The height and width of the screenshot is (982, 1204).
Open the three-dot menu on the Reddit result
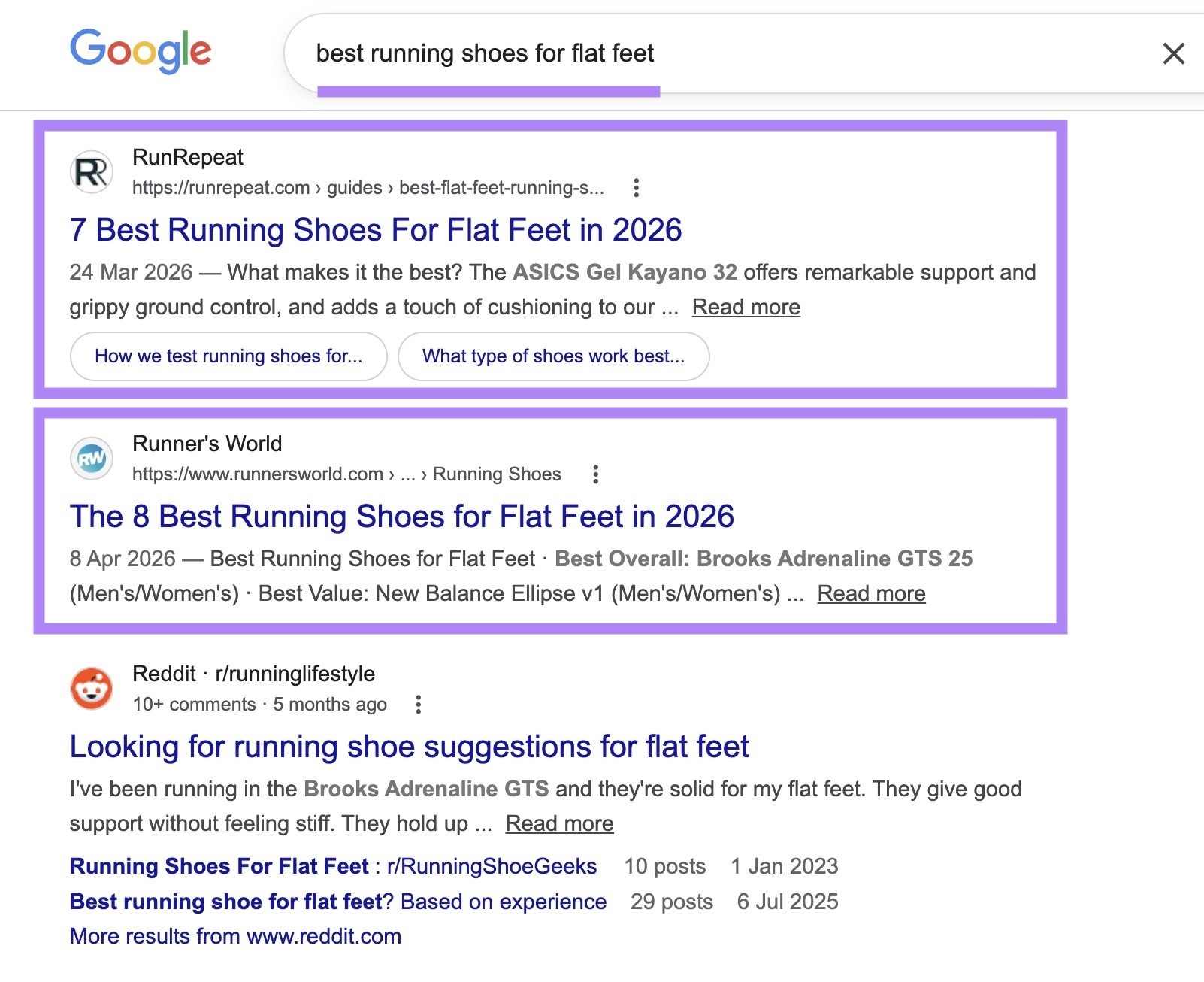[x=419, y=705]
